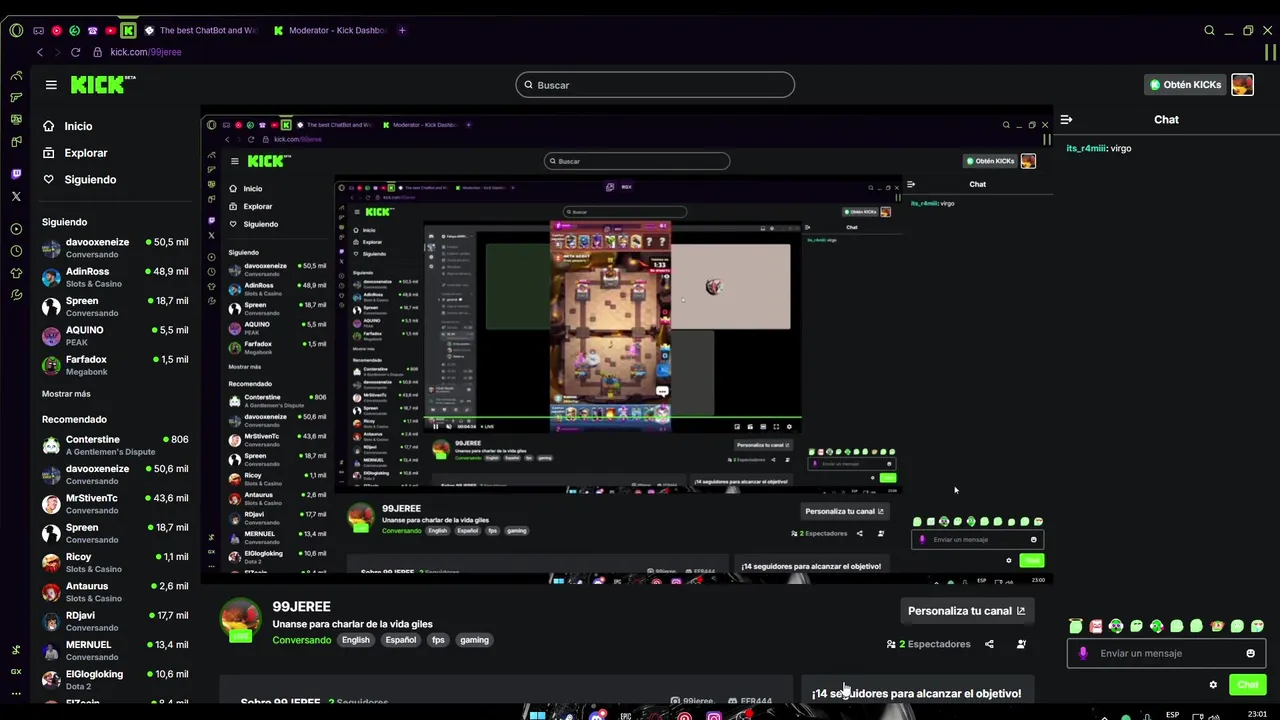Expand the list with Mostrar más

coord(66,394)
